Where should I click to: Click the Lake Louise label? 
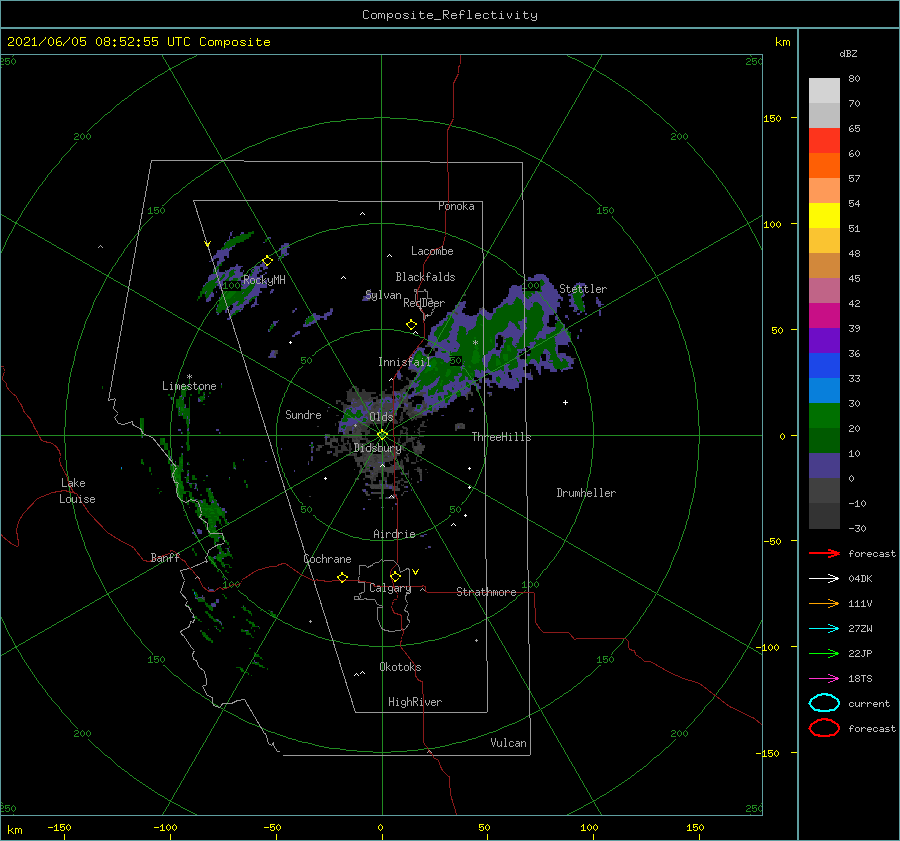point(77,491)
